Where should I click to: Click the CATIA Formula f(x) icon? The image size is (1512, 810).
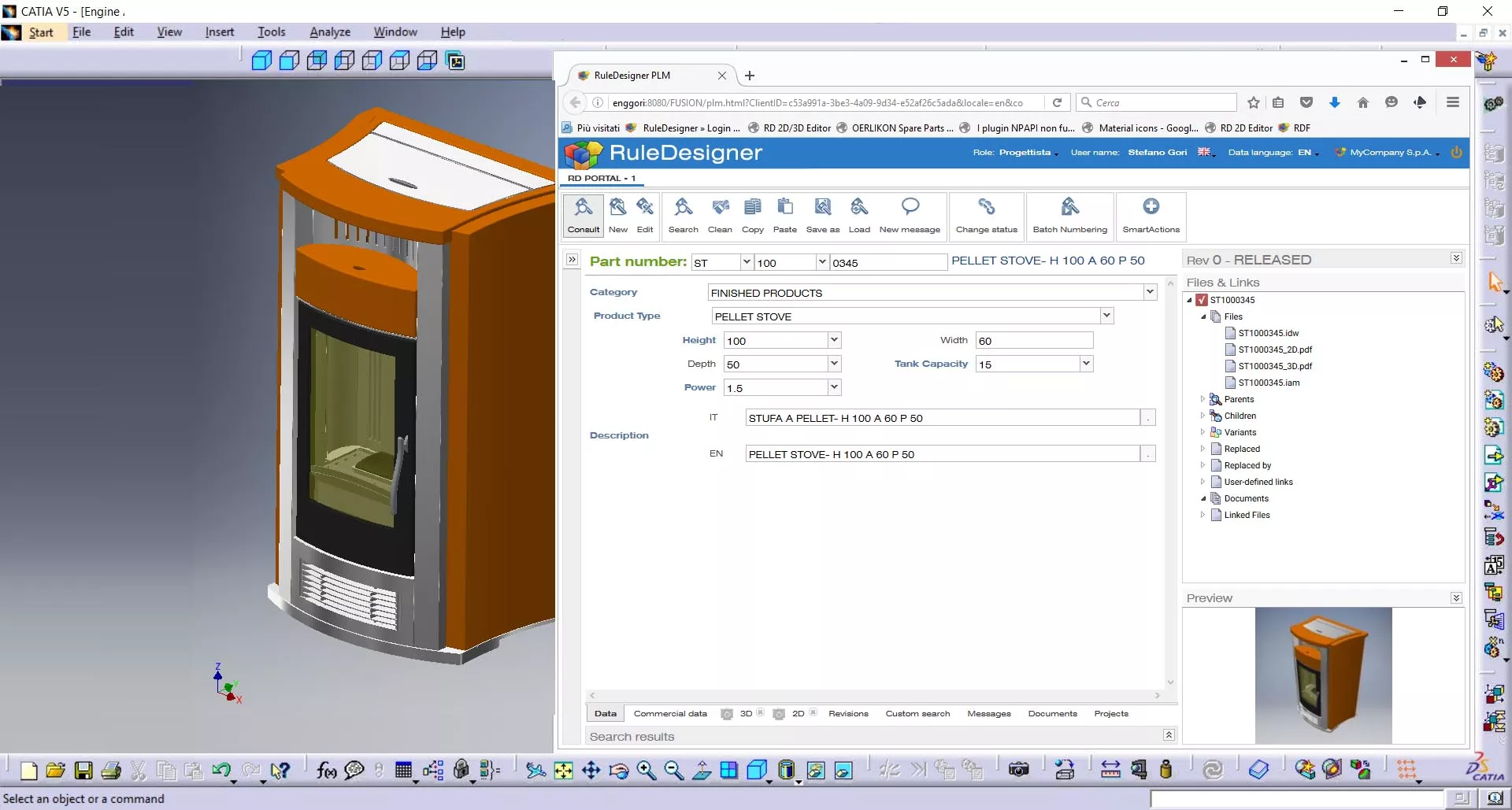[x=326, y=771]
